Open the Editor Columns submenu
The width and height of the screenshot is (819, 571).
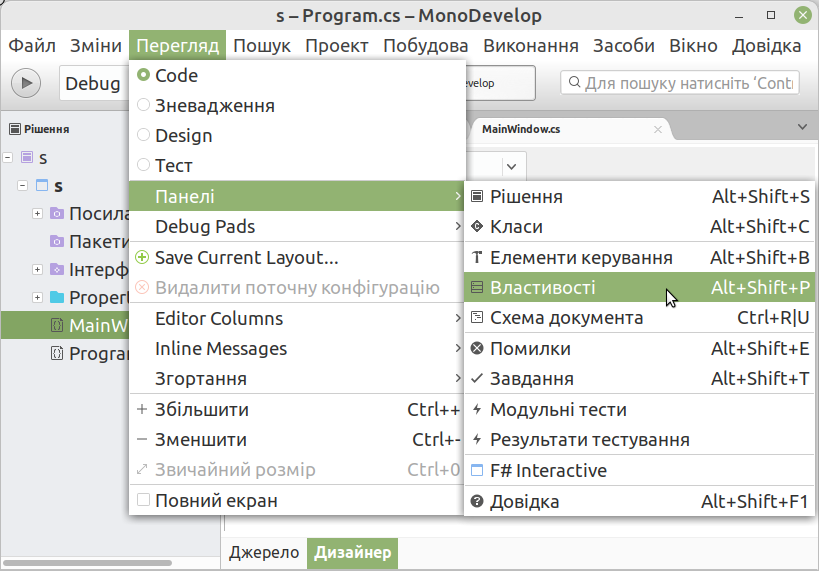[297, 318]
